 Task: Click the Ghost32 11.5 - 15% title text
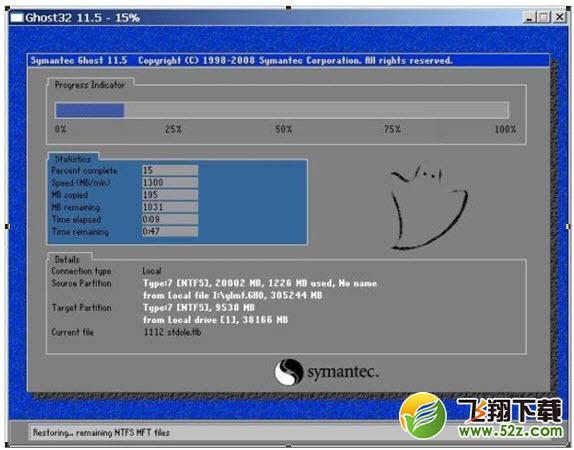[x=82, y=18]
